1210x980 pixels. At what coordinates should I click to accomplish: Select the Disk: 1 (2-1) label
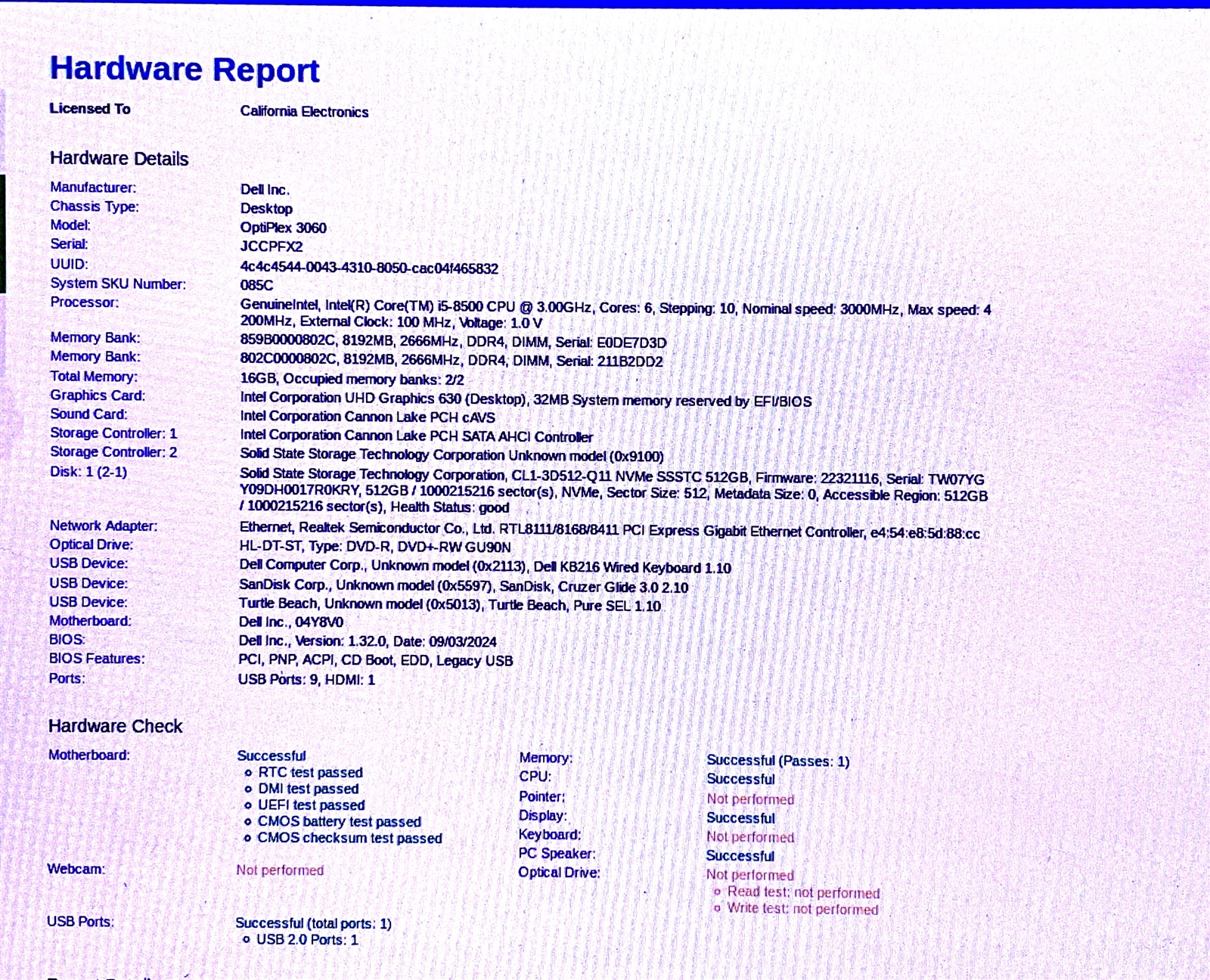[x=88, y=472]
